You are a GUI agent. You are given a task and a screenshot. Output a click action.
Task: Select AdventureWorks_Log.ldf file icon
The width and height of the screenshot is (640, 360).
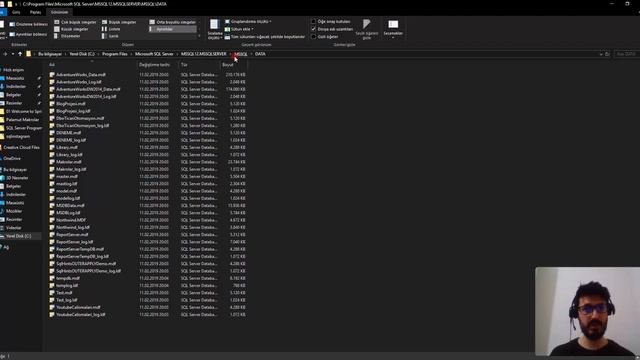coord(52,82)
